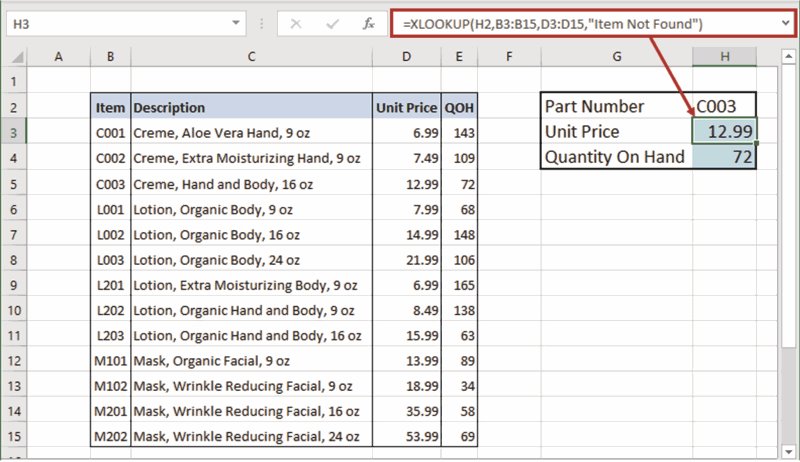This screenshot has width=800, height=462.
Task: Select cell with item code M202
Action: tap(110, 437)
